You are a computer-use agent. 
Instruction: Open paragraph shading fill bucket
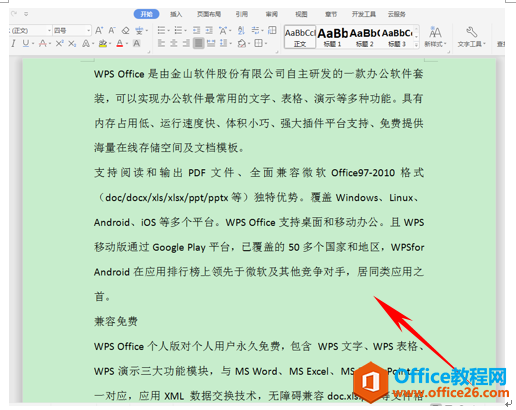(x=241, y=43)
